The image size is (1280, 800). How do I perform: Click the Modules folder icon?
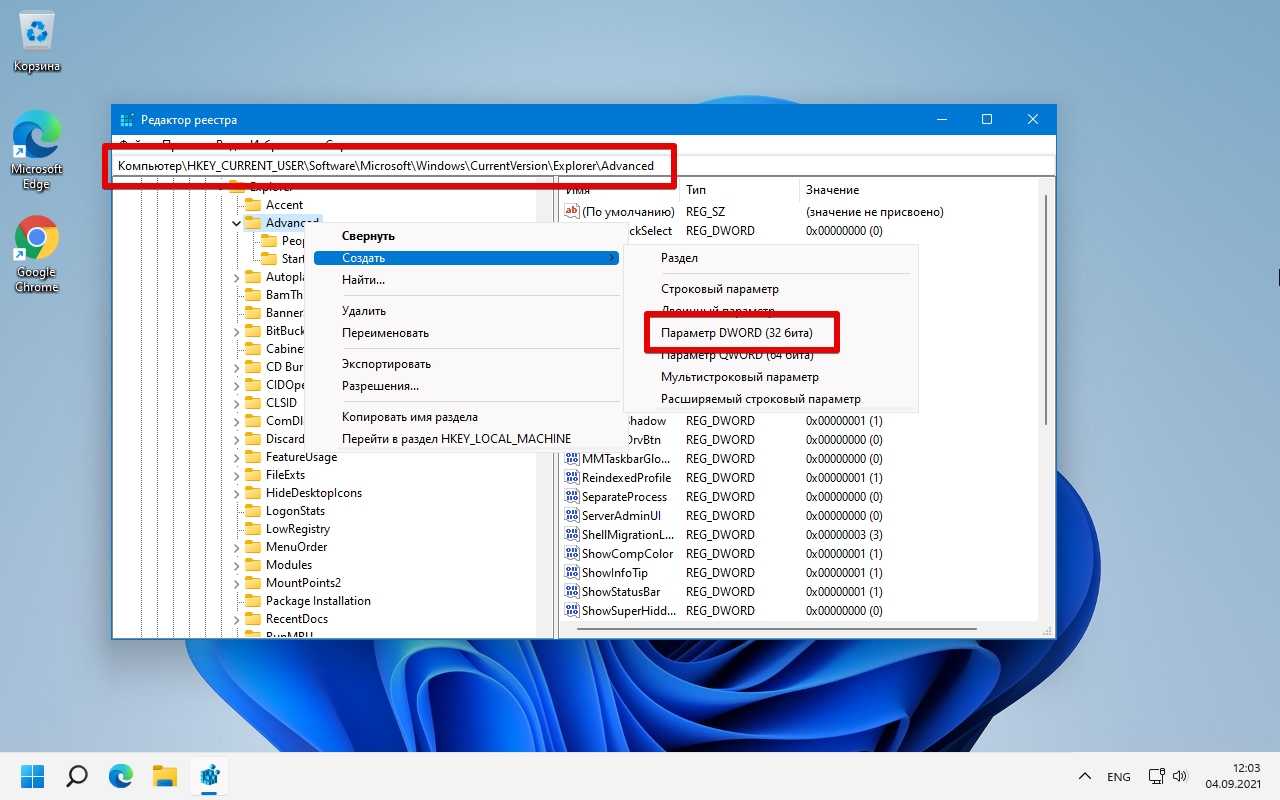[x=253, y=565]
